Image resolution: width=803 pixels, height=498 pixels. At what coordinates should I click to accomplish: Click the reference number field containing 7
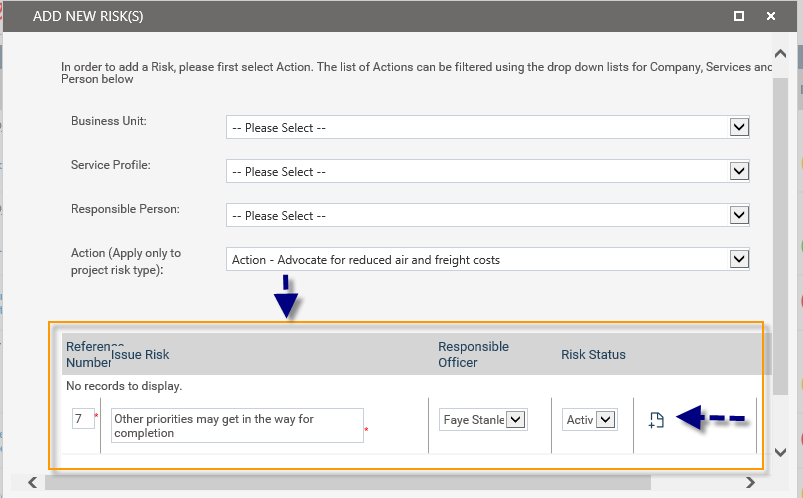[80, 419]
